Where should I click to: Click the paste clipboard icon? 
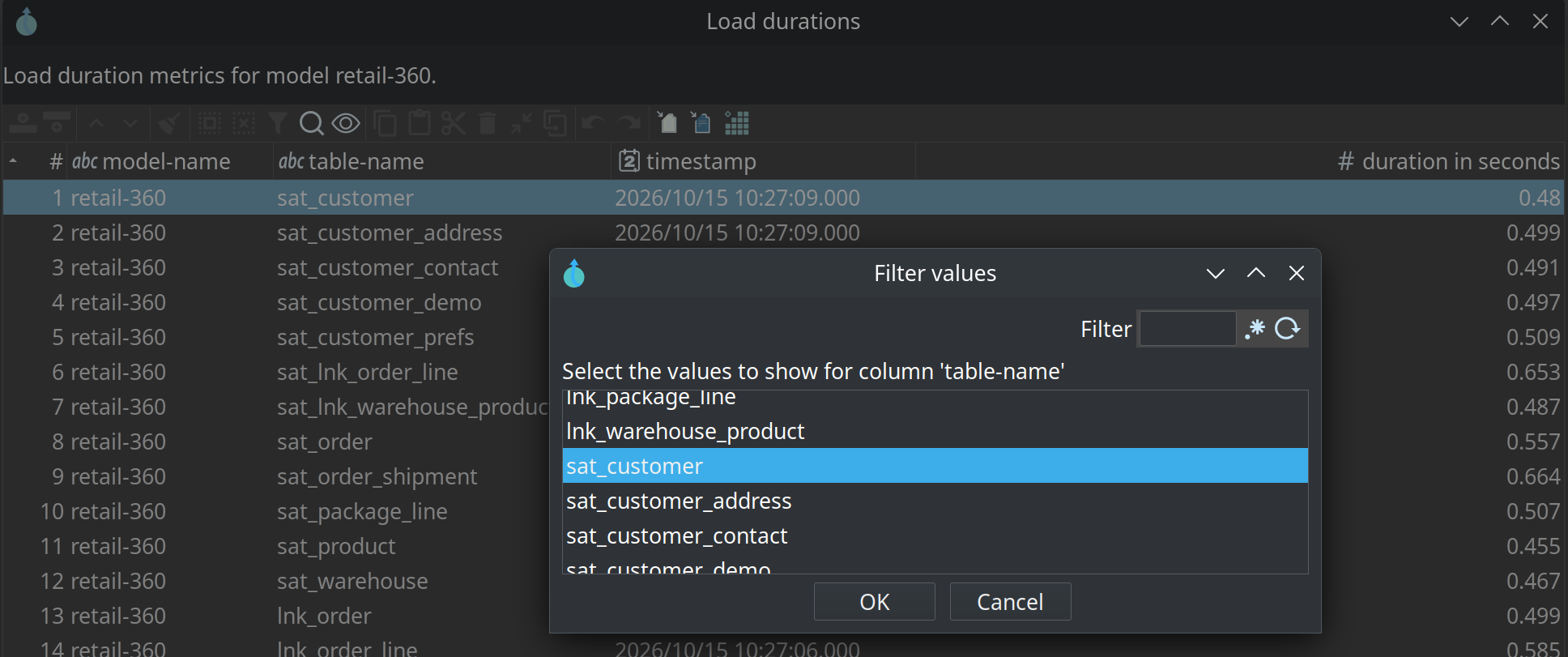(419, 123)
